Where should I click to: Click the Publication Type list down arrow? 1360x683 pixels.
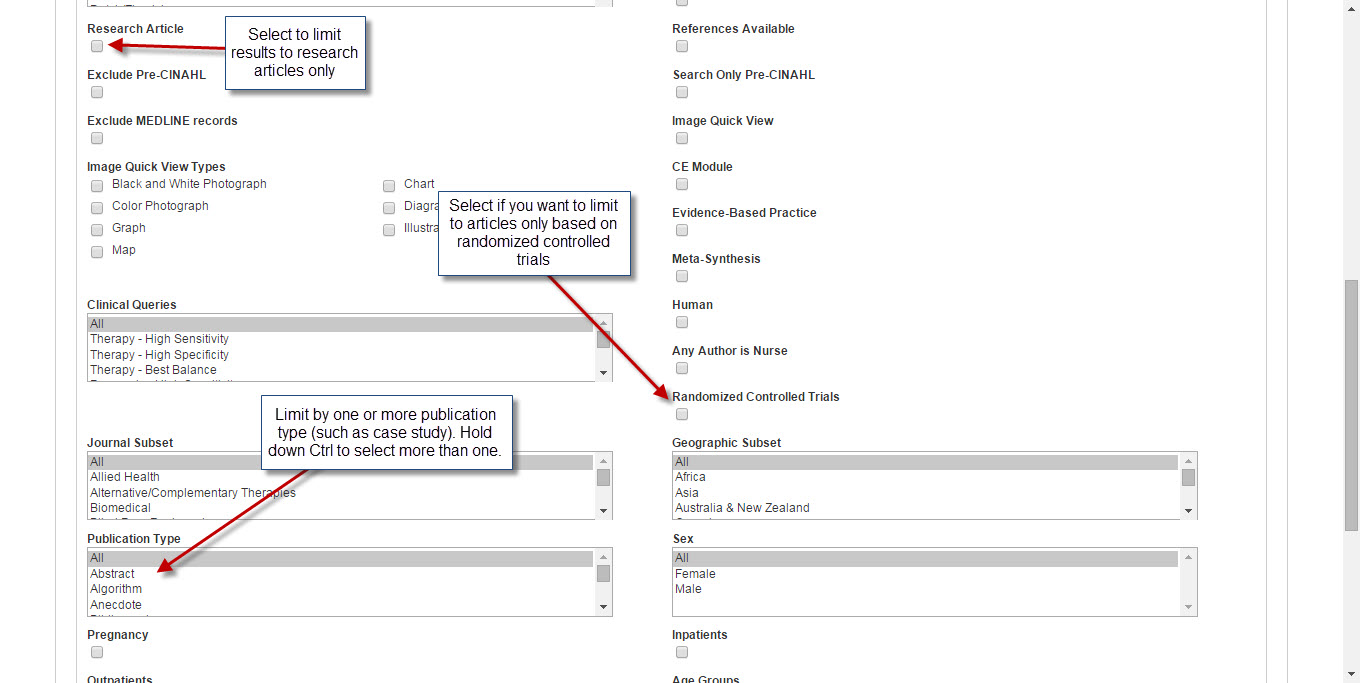click(603, 607)
